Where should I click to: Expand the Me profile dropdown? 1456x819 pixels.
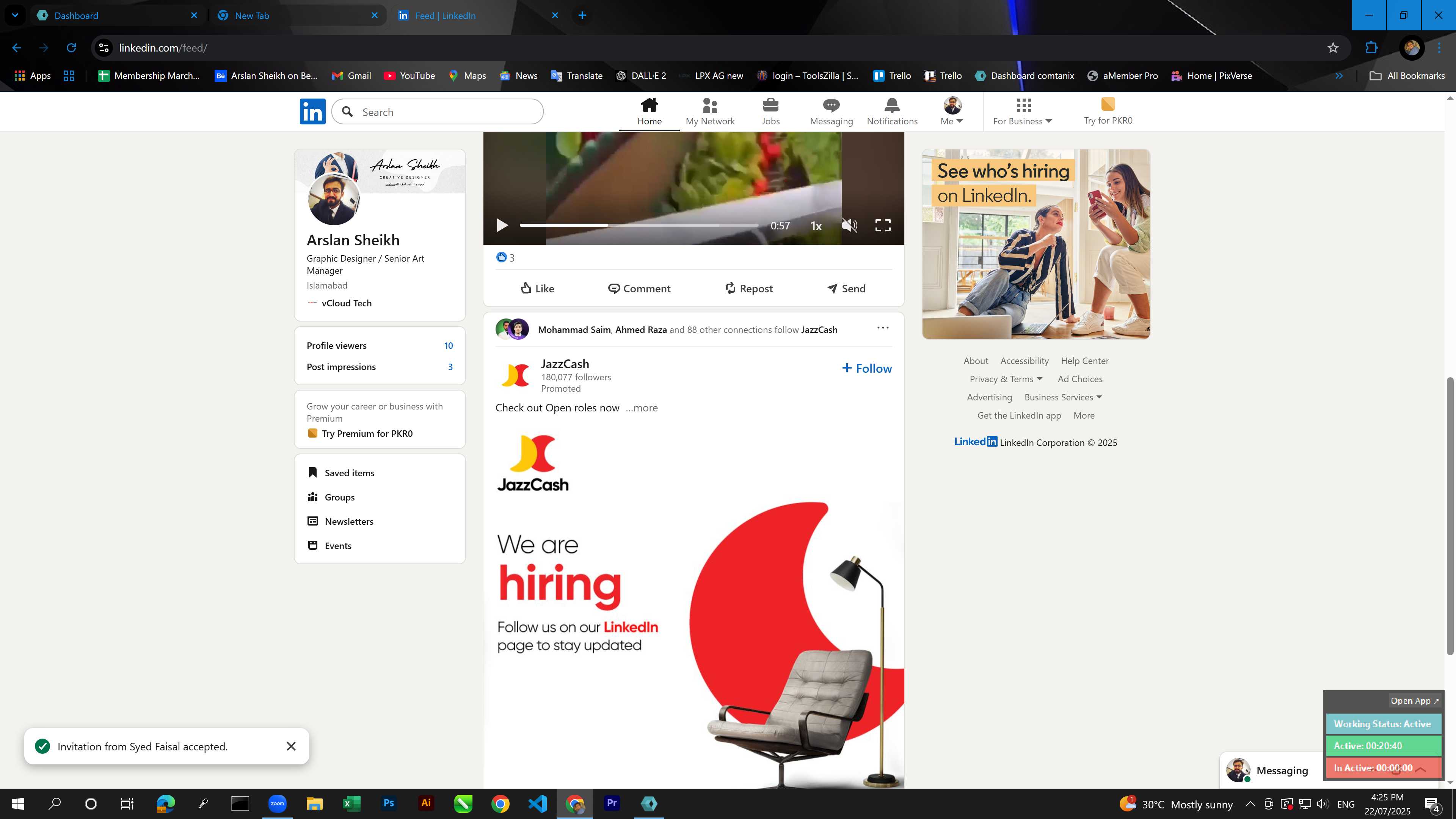coord(952,111)
